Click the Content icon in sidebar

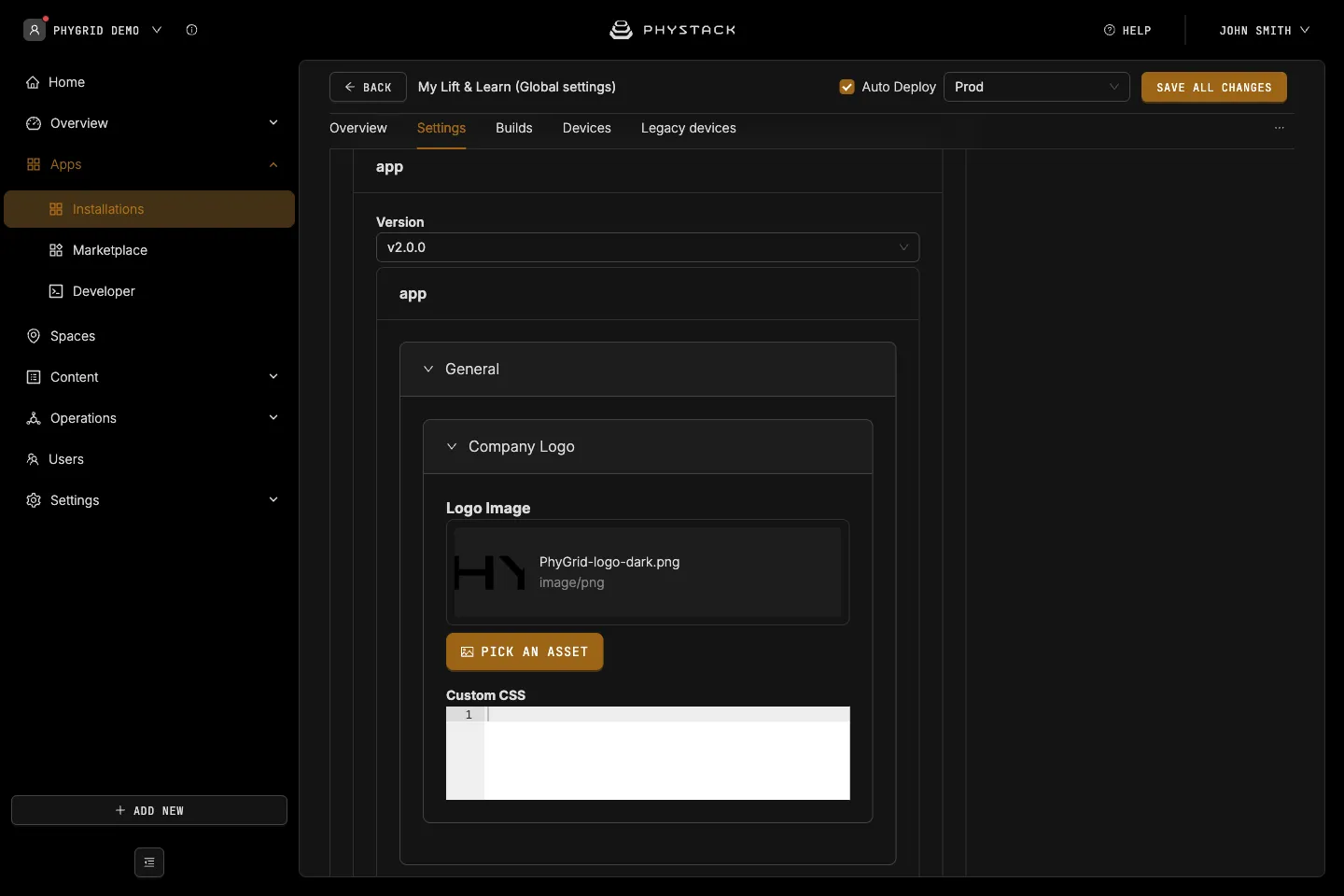[34, 377]
